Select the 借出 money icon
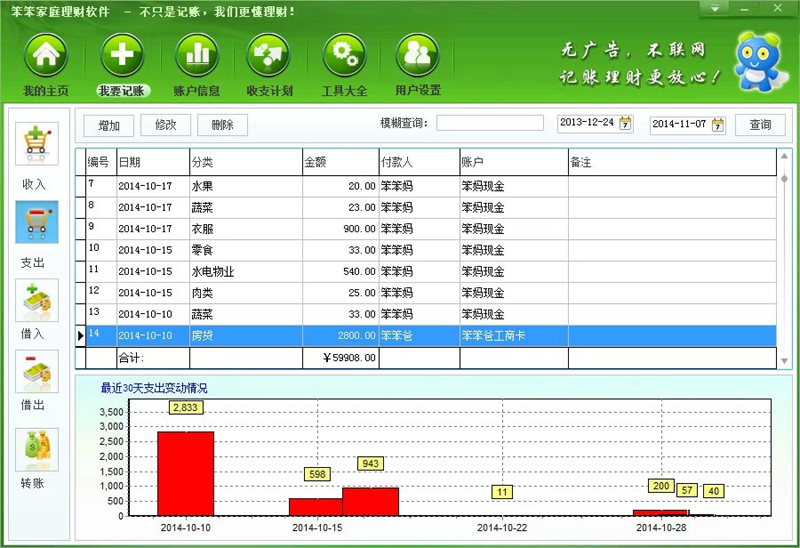 (37, 371)
